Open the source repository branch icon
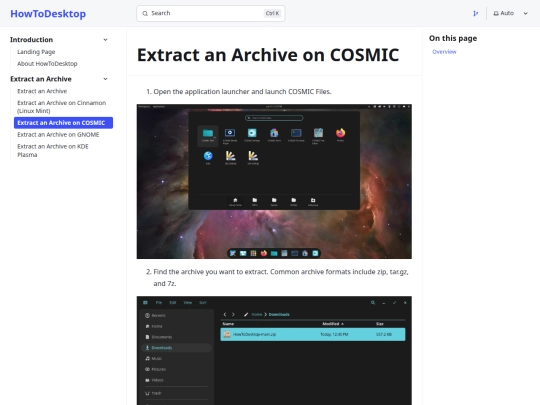 (x=476, y=13)
